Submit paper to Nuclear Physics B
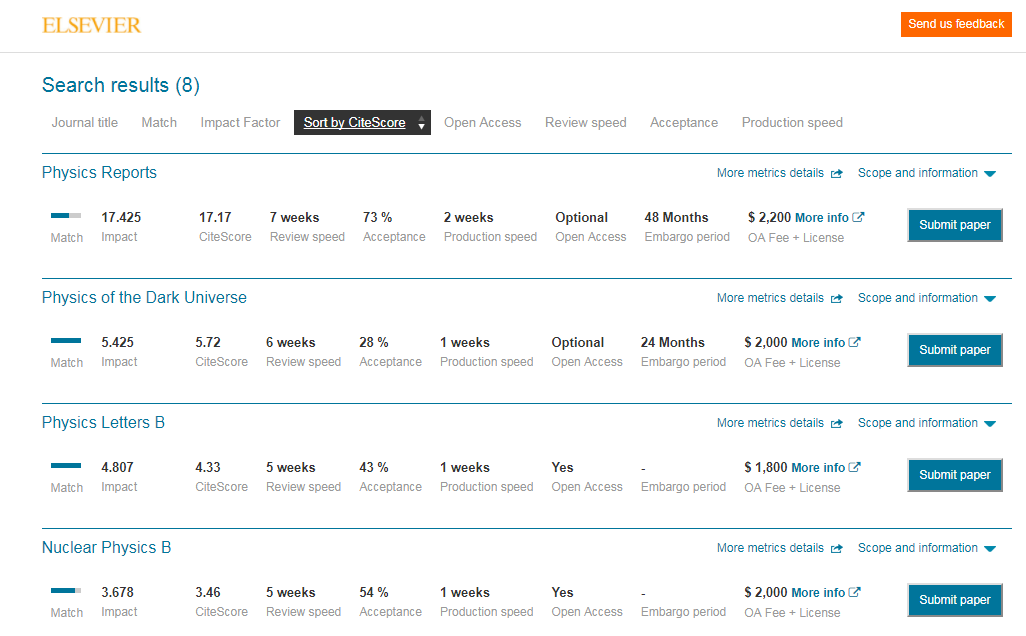Screen dimensions: 1026x636 pos(955,600)
